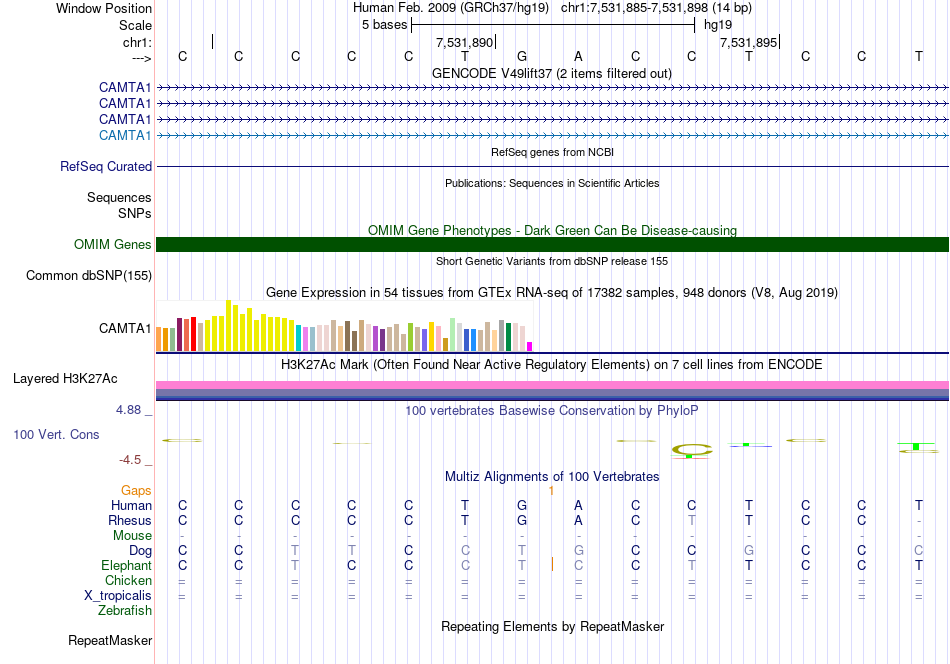Viewport: 950px width, 664px height.
Task: Click the G base in the reference sequence
Action: [522, 56]
